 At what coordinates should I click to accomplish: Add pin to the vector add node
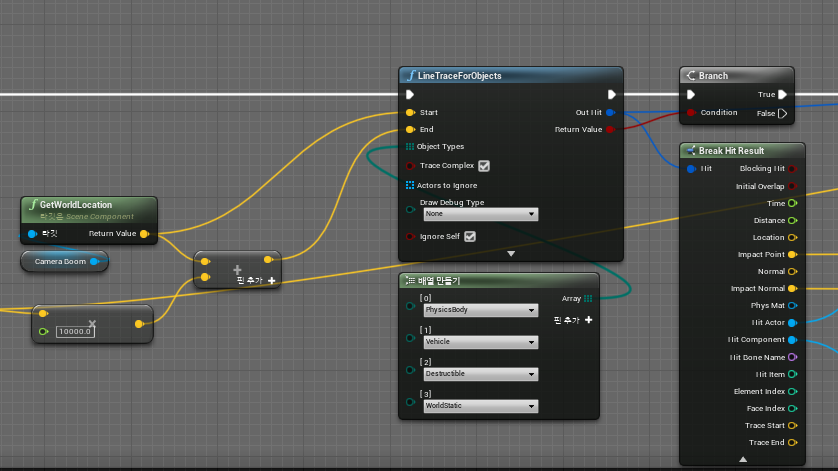point(256,281)
